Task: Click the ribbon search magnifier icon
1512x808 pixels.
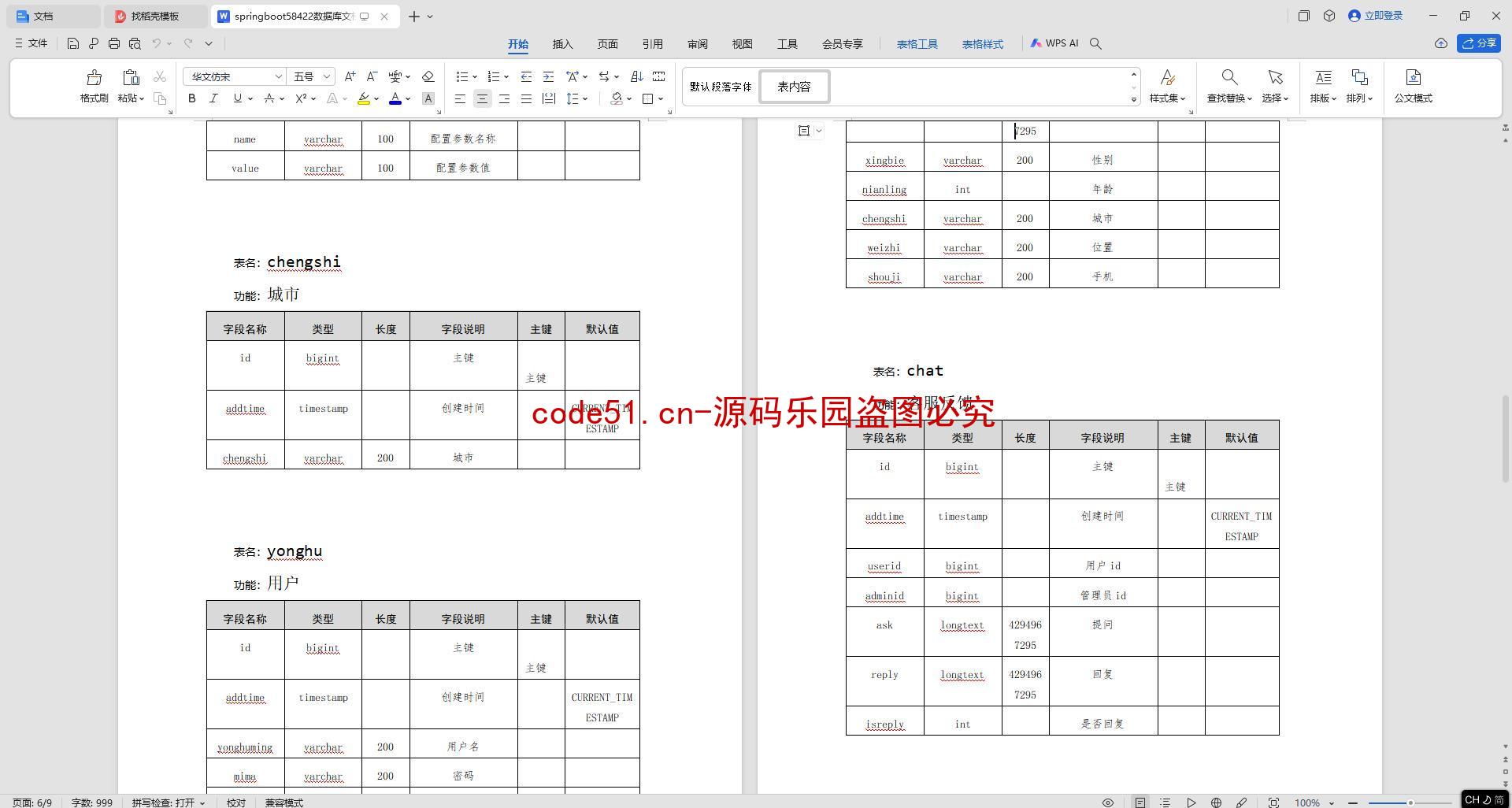Action: [1095, 43]
